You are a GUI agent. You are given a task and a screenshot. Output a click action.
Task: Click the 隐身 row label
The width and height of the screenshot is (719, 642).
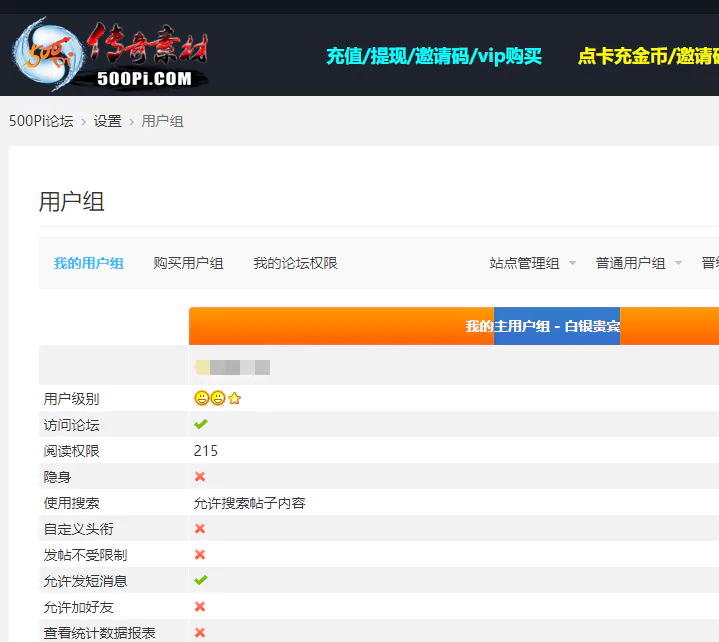[x=57, y=477]
